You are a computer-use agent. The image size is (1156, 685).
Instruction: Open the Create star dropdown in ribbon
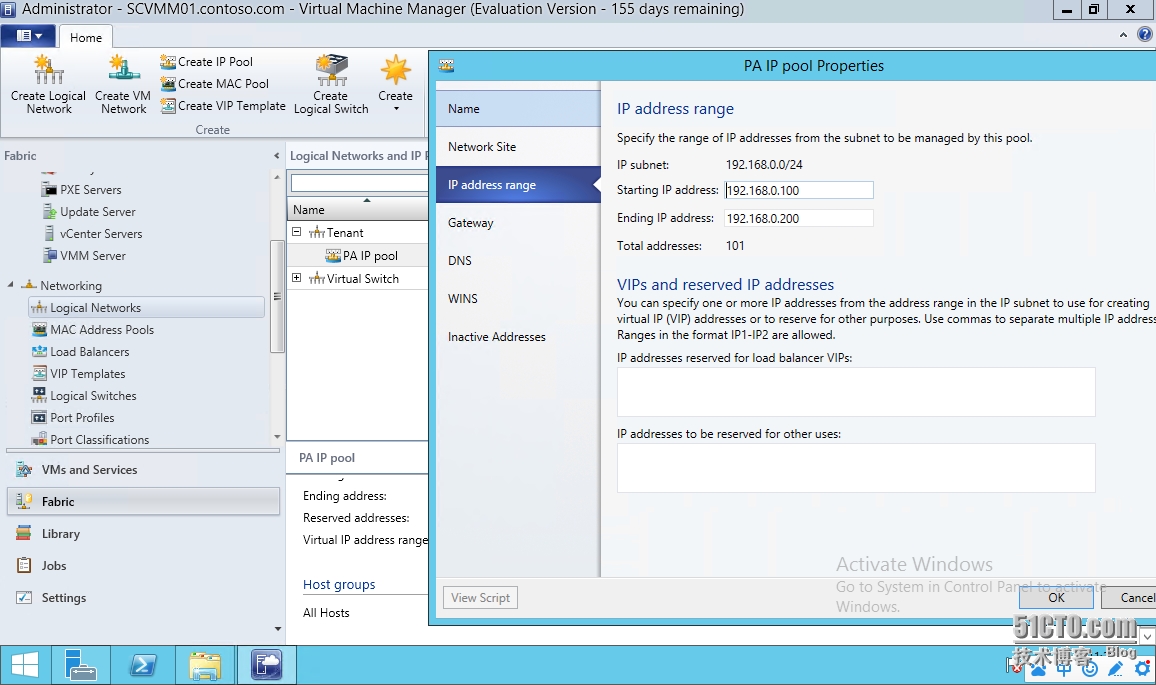[x=396, y=83]
